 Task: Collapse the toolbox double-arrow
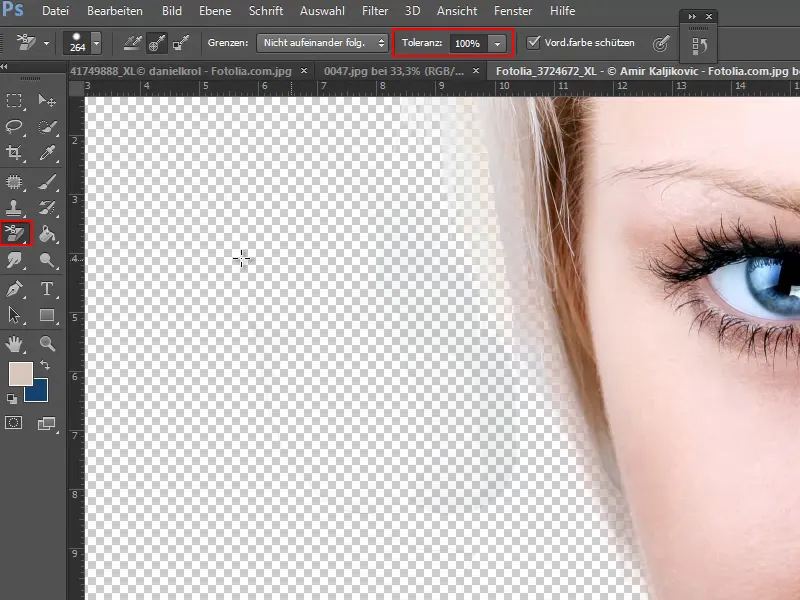coord(4,67)
